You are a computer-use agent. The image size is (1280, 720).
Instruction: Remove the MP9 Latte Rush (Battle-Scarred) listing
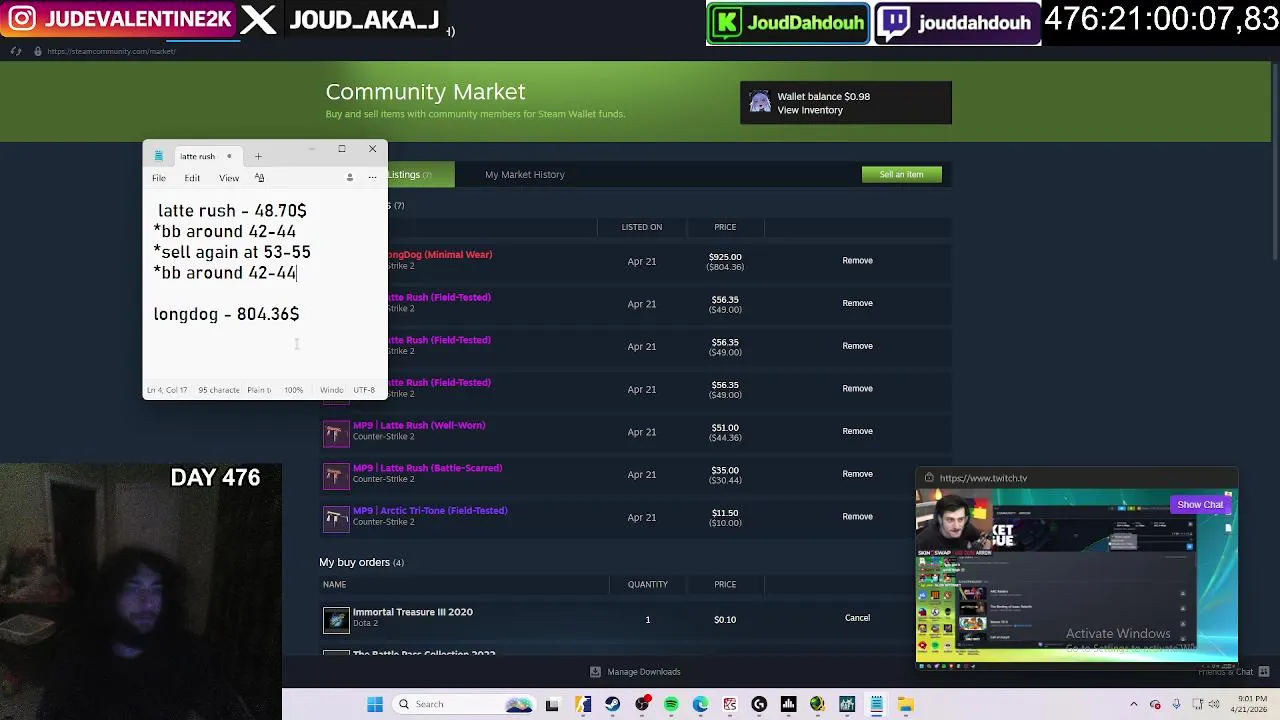coord(857,474)
